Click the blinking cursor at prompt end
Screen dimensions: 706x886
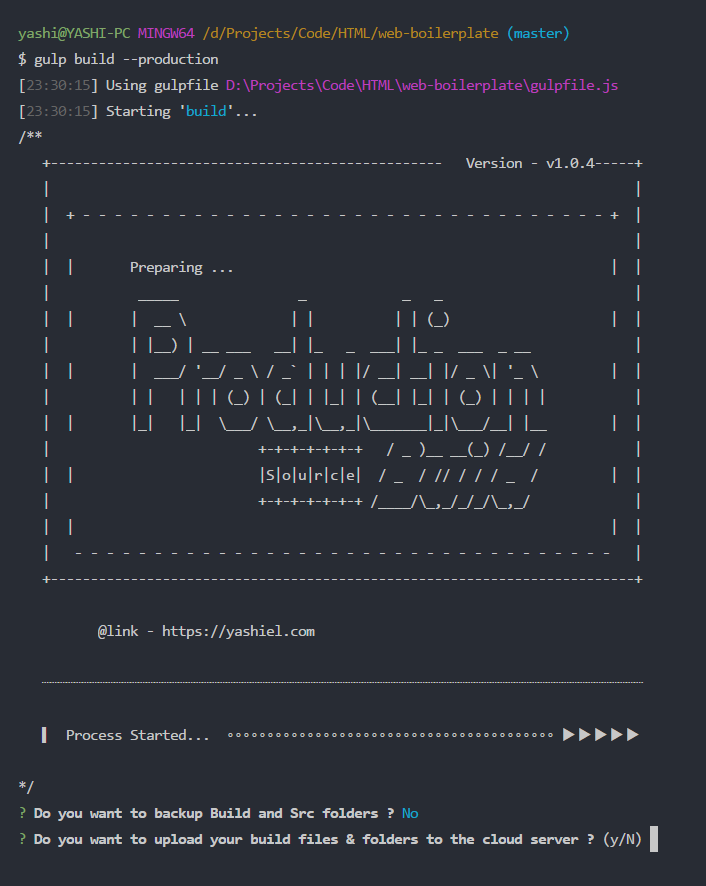654,839
